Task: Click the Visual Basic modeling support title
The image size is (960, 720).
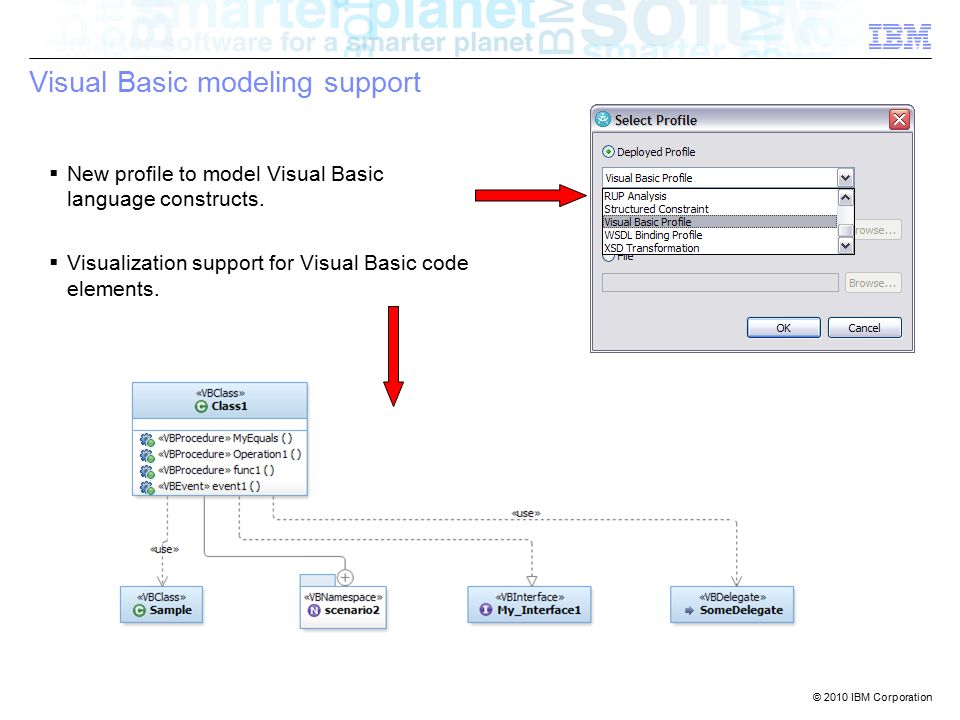Action: point(225,83)
